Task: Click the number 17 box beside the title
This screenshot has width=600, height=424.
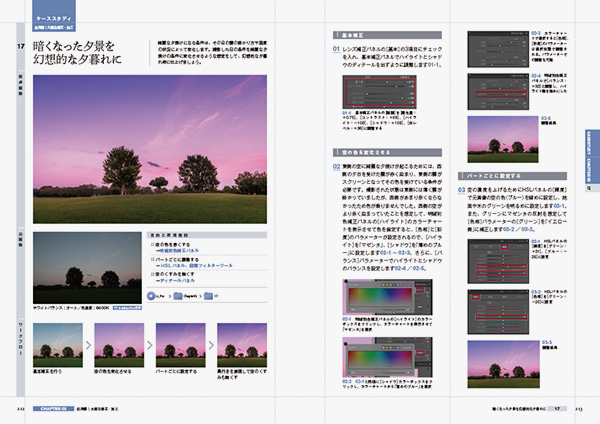Action: [x=20, y=46]
